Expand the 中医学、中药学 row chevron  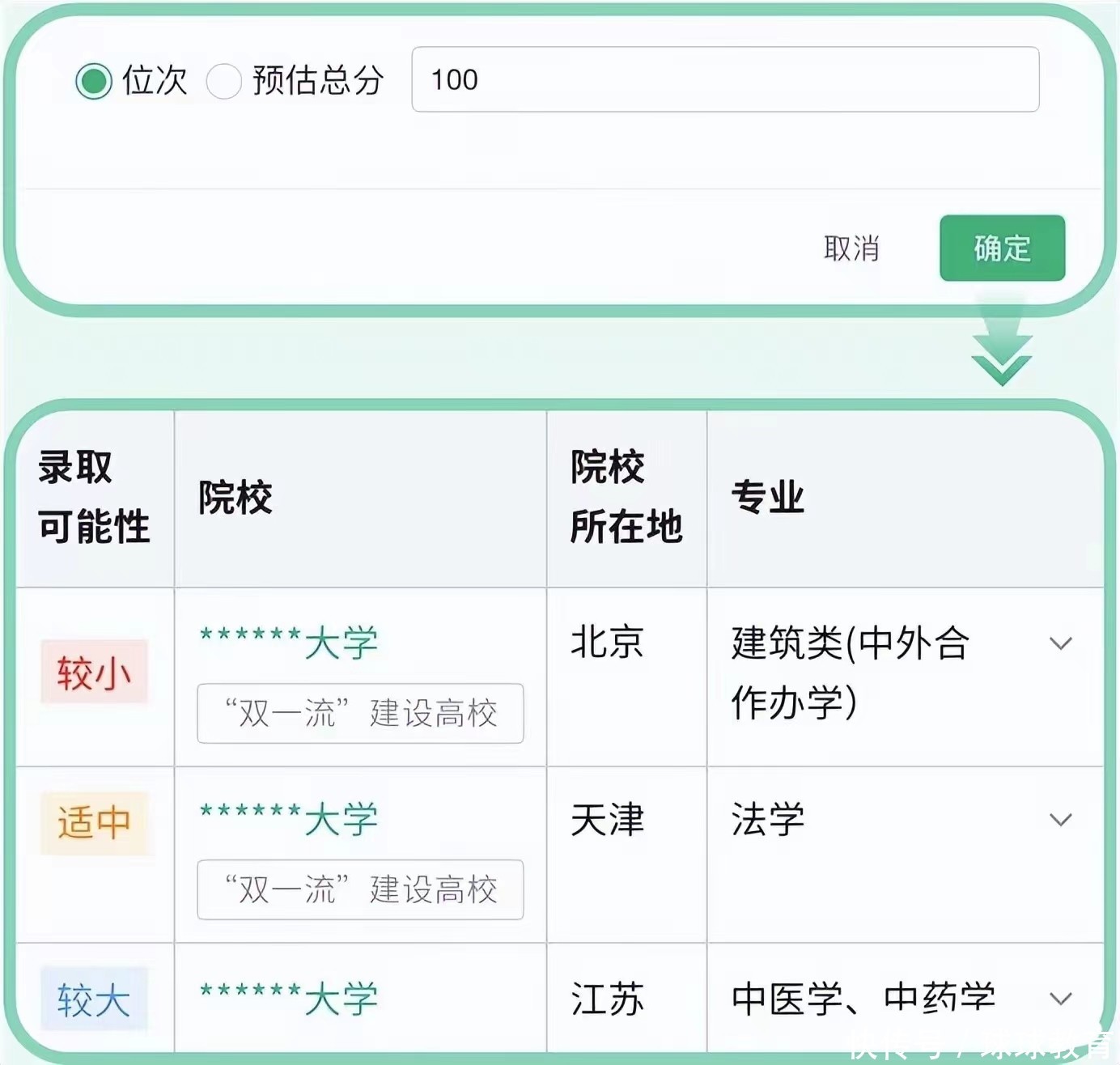(x=1060, y=999)
